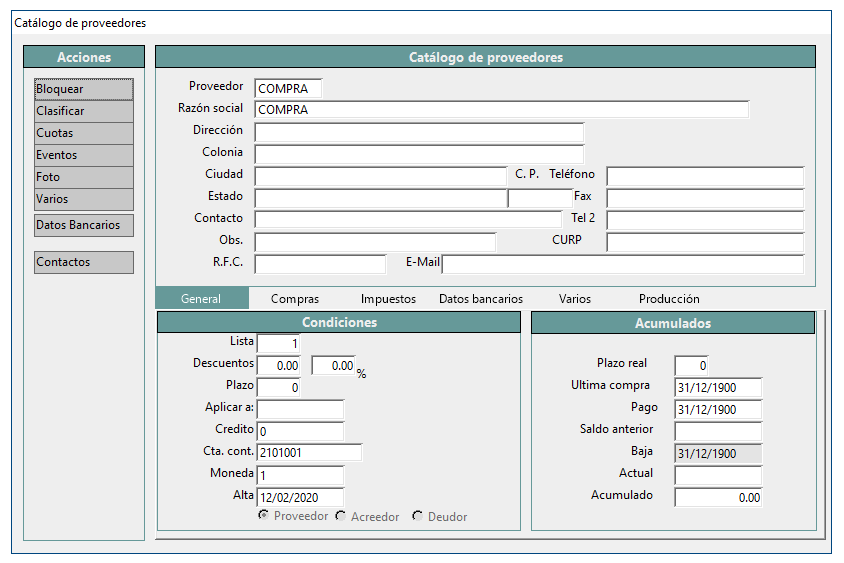Click the CURP input field
The image size is (844, 563).
[x=705, y=242]
